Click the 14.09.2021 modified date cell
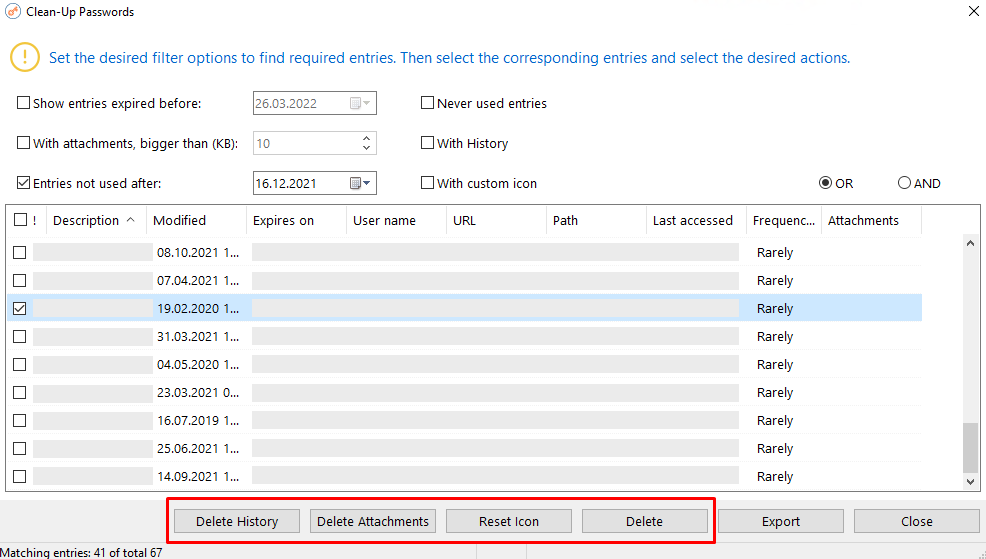This screenshot has height=559, width=986. [x=197, y=476]
